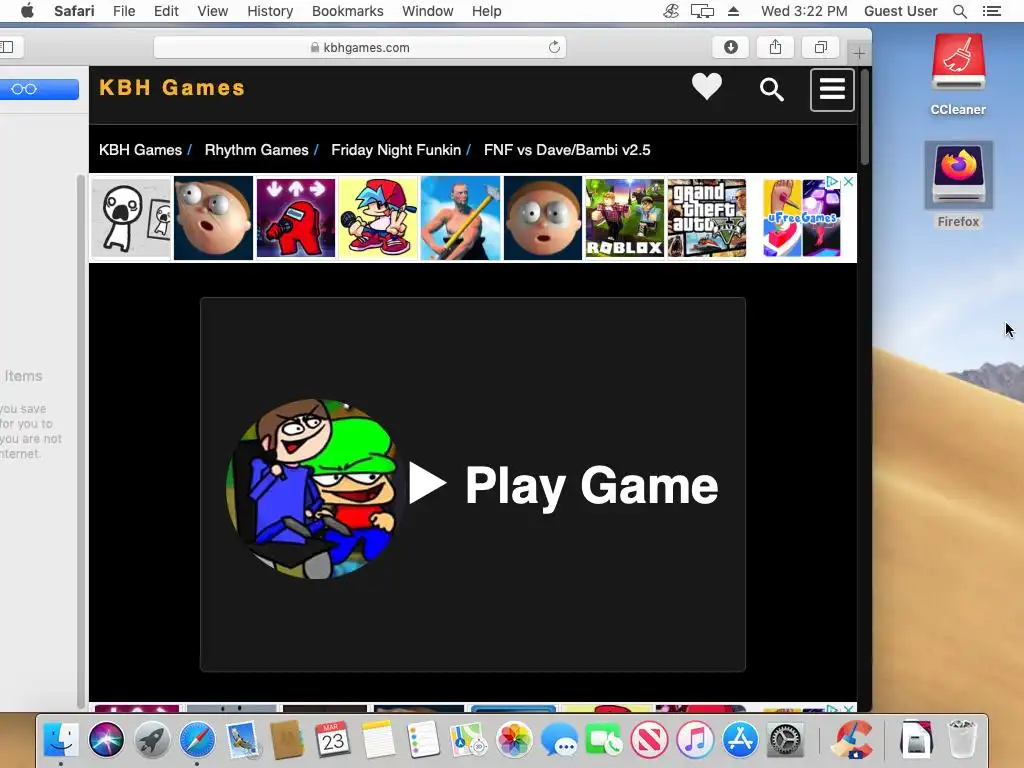Open the Help menu
The width and height of the screenshot is (1024, 768).
(487, 11)
